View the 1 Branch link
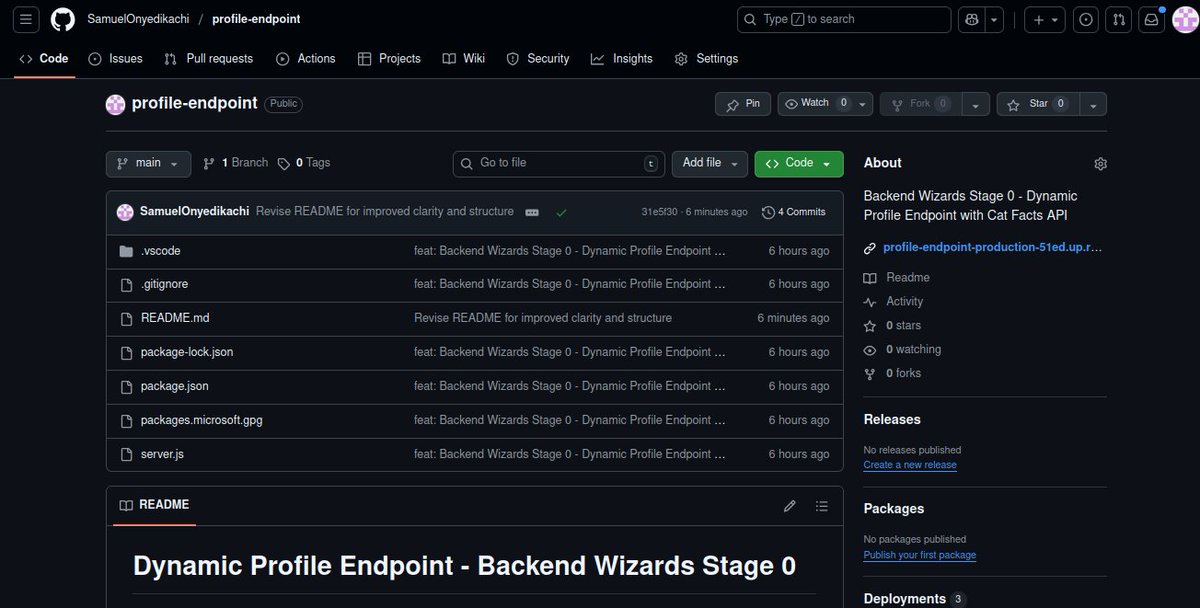The image size is (1200, 608). coord(235,163)
